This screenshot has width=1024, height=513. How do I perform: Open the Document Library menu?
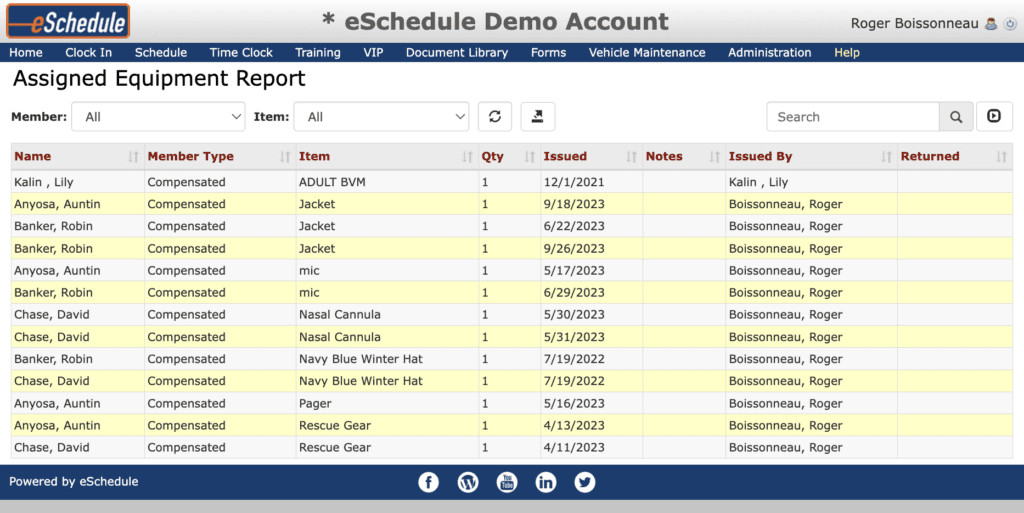[x=456, y=52]
